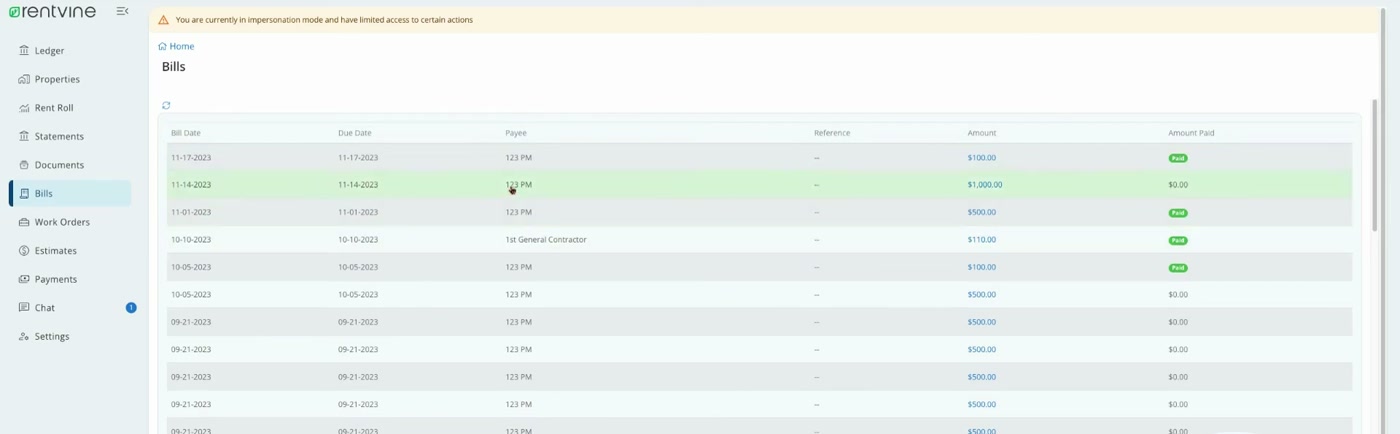
Task: Select the 11-01-2023 due date cell
Action: click(x=358, y=212)
